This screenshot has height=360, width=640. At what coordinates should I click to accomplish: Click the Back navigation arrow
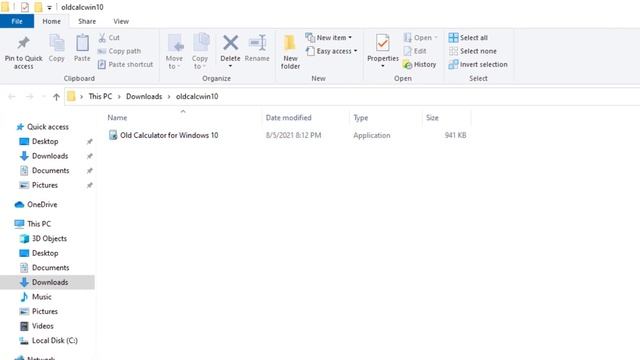[x=11, y=97]
